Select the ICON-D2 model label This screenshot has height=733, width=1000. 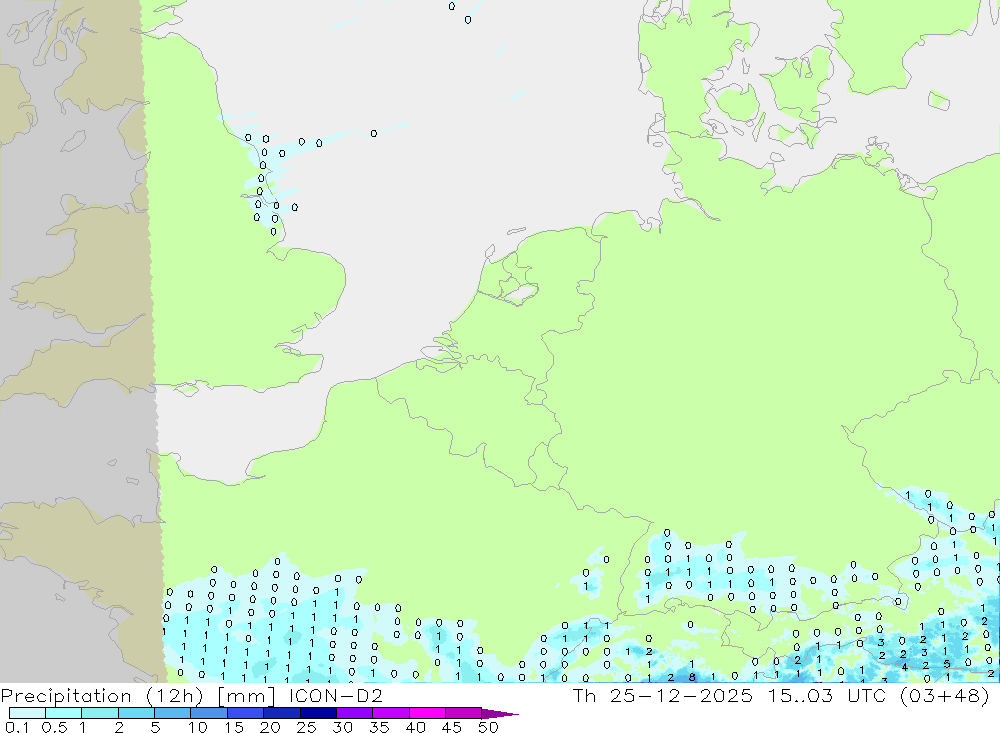point(336,695)
